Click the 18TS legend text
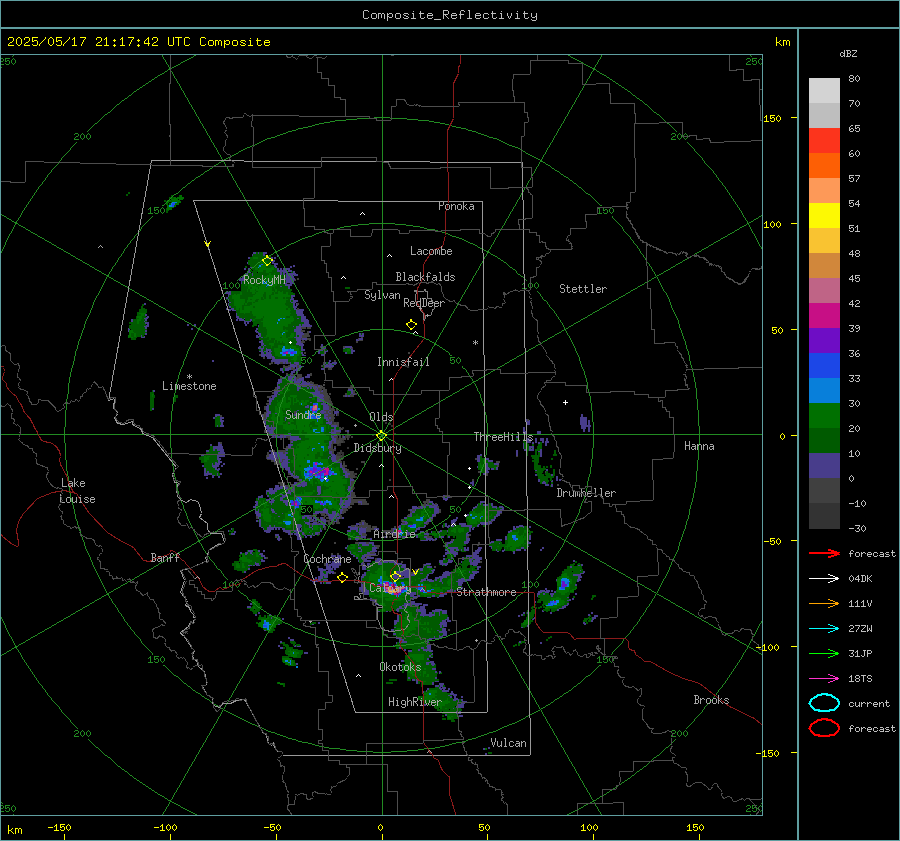 [860, 679]
